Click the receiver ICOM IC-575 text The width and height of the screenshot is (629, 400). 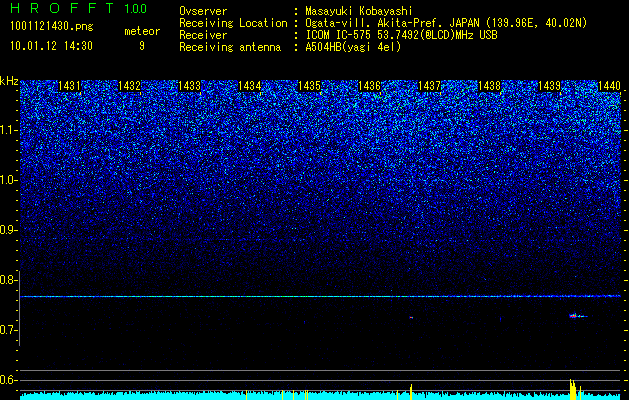pyautogui.click(x=401, y=35)
